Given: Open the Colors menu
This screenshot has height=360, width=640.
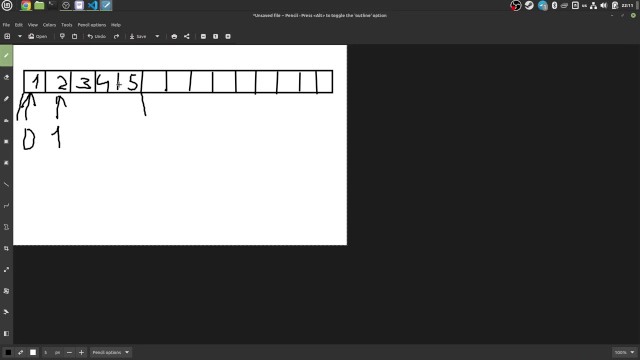Looking at the screenshot, I should pyautogui.click(x=49, y=25).
